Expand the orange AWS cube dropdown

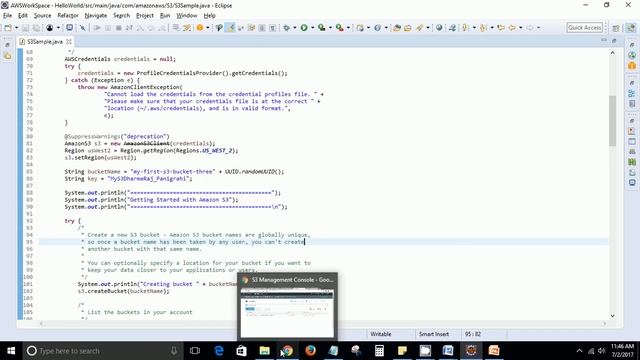coord(208,28)
